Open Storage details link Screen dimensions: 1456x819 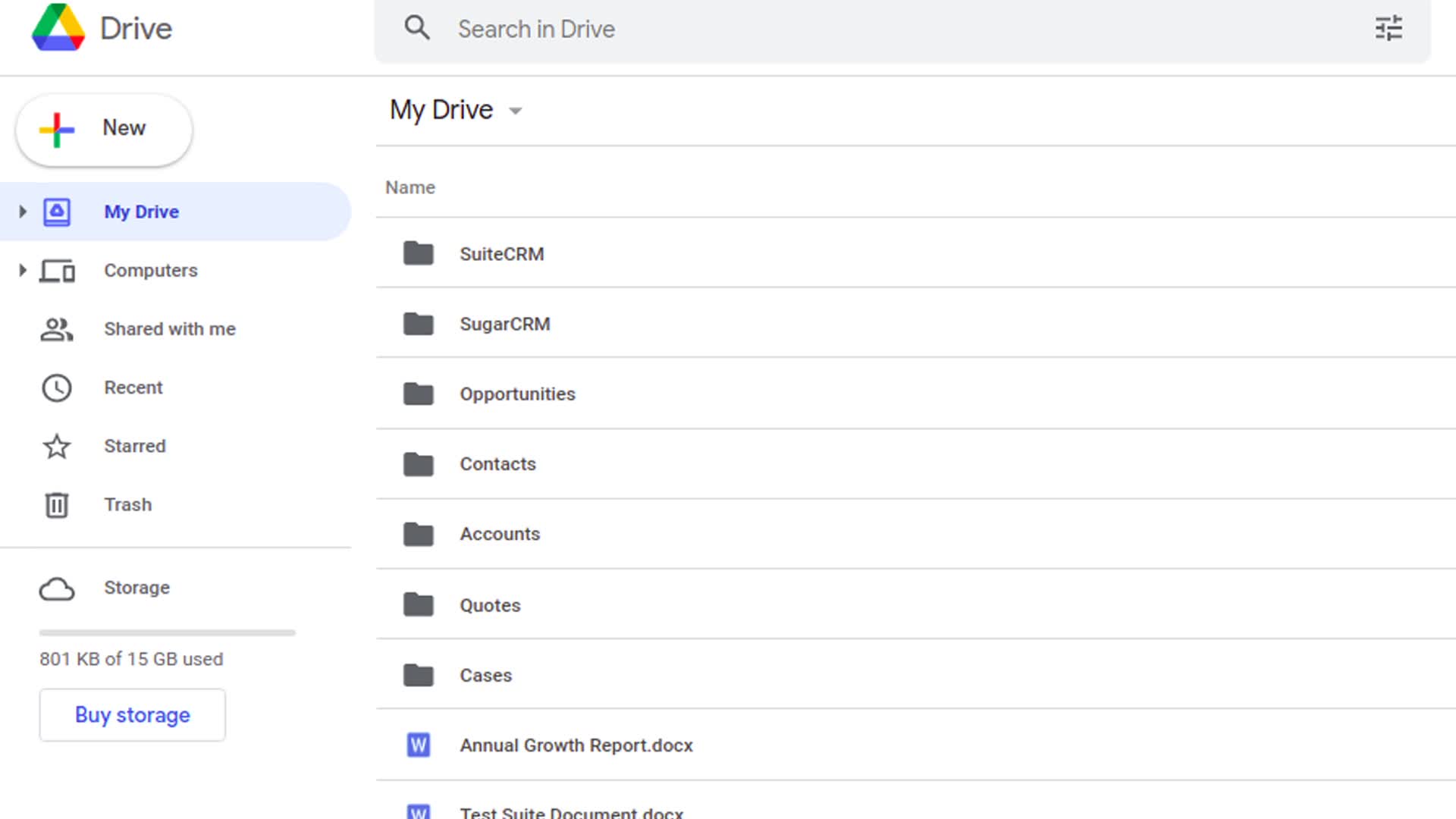(x=136, y=588)
